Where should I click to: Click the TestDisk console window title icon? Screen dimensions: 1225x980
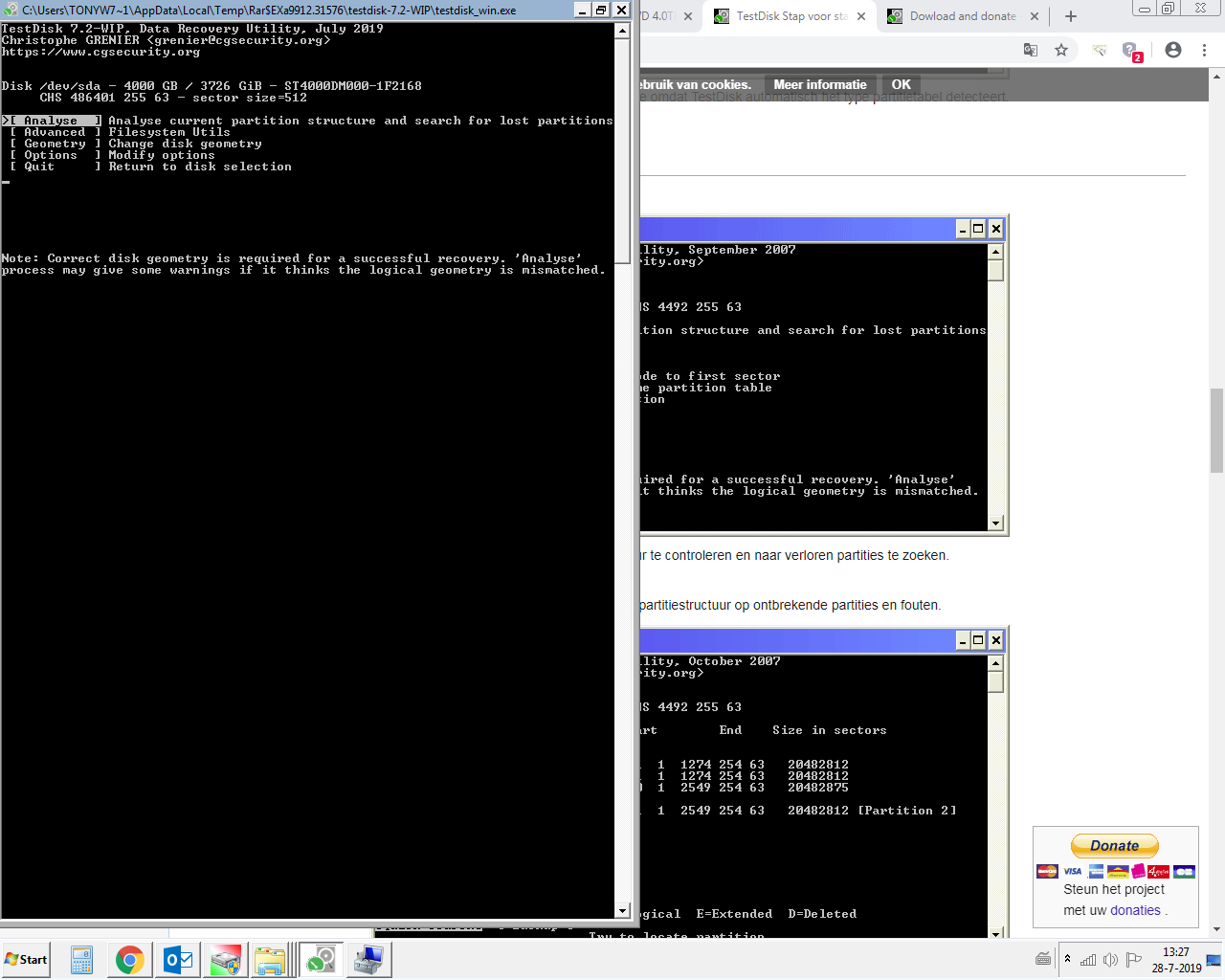coord(11,10)
